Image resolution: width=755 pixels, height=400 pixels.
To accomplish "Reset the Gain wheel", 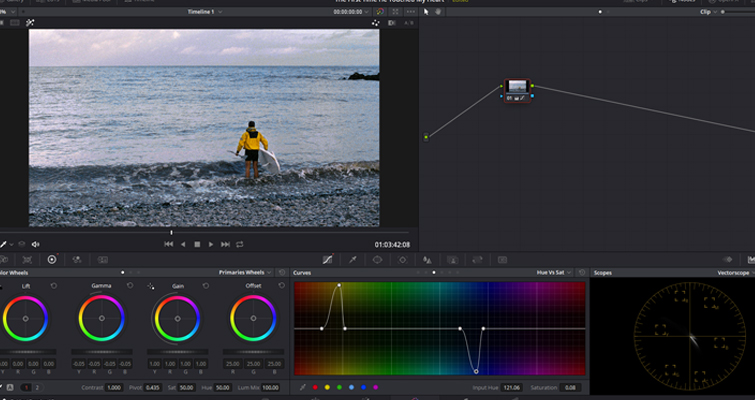I will coord(206,285).
